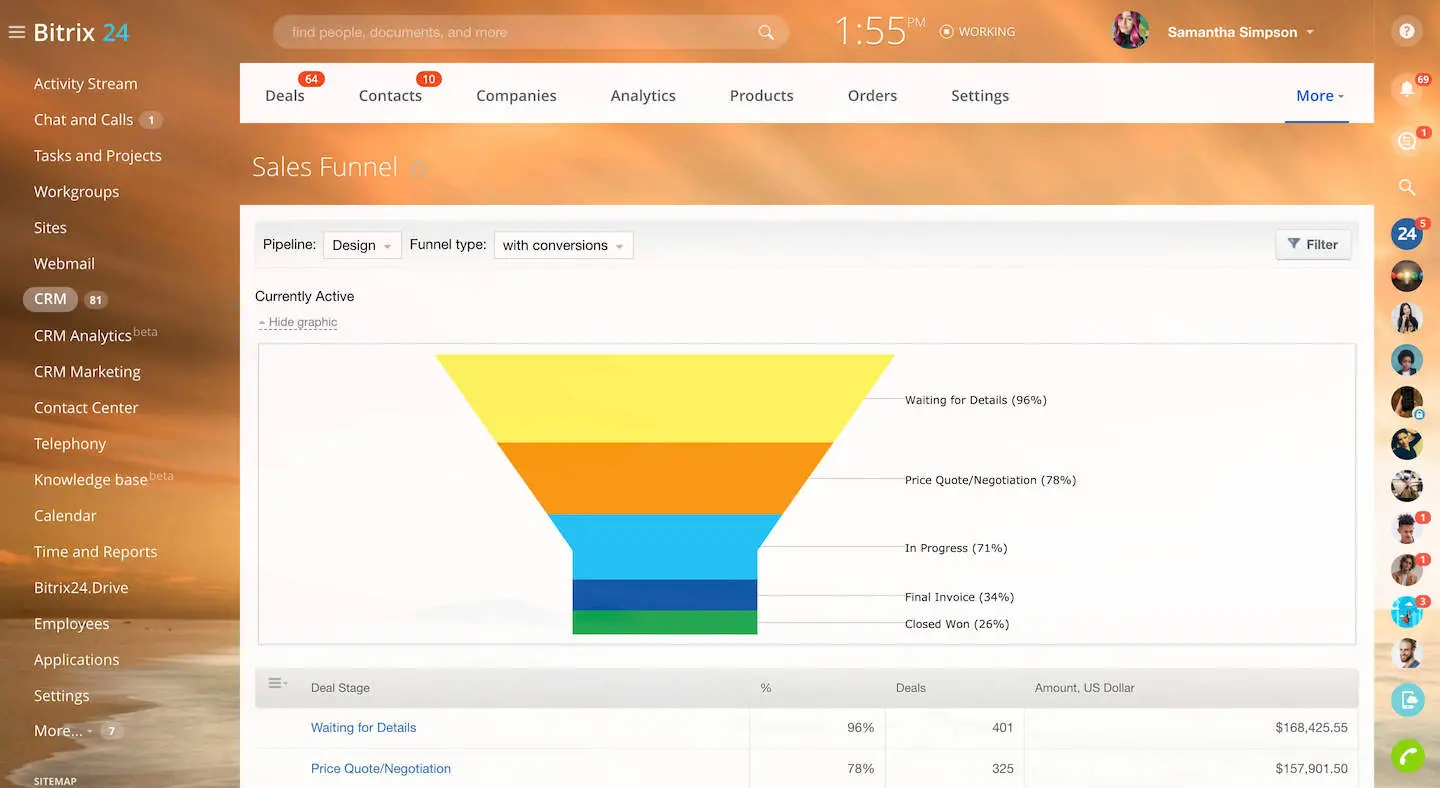Switch to the Analytics tab
The height and width of the screenshot is (788, 1440).
pyautogui.click(x=643, y=96)
